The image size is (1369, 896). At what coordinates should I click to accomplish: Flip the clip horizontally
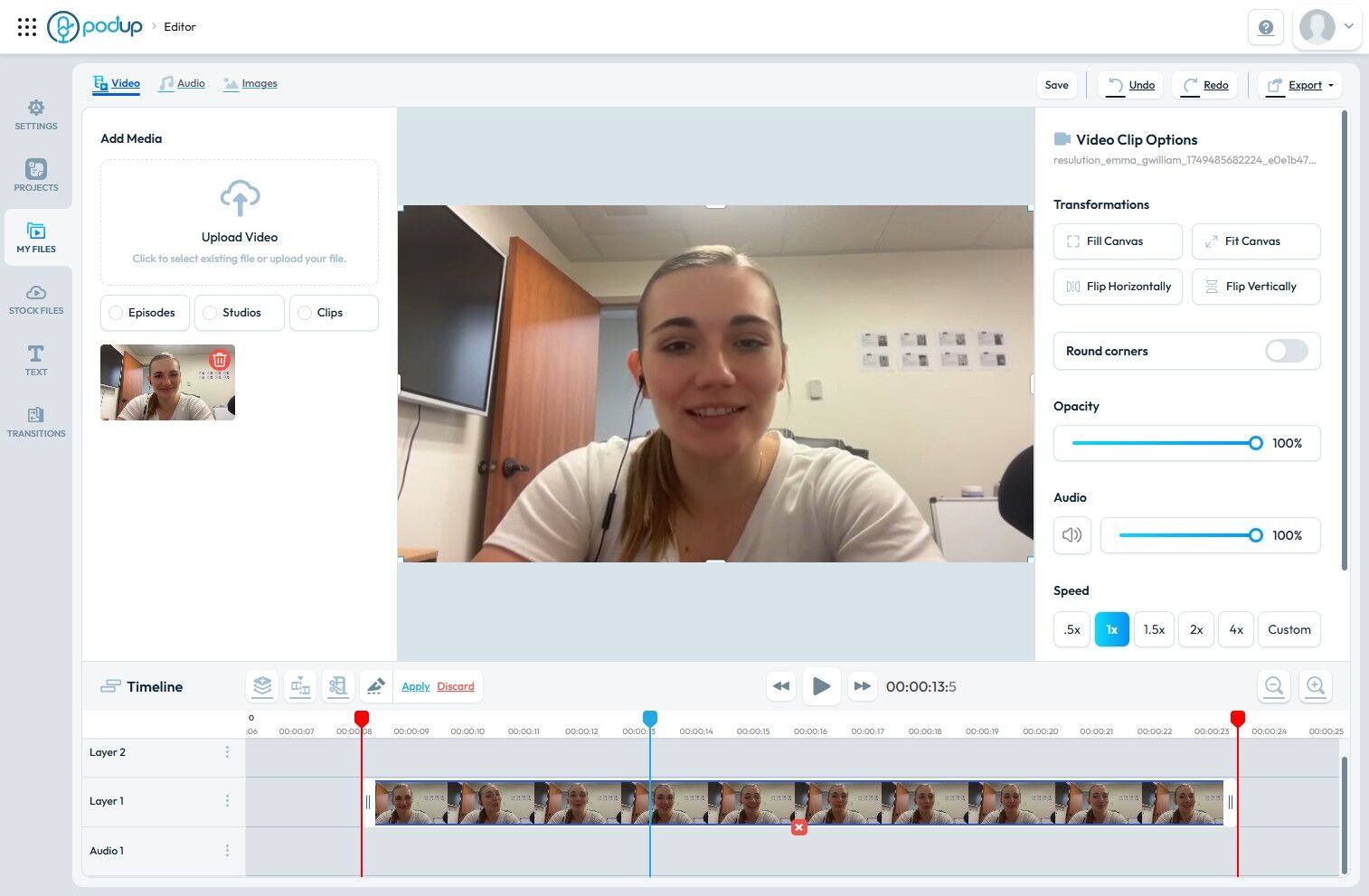[1118, 287]
